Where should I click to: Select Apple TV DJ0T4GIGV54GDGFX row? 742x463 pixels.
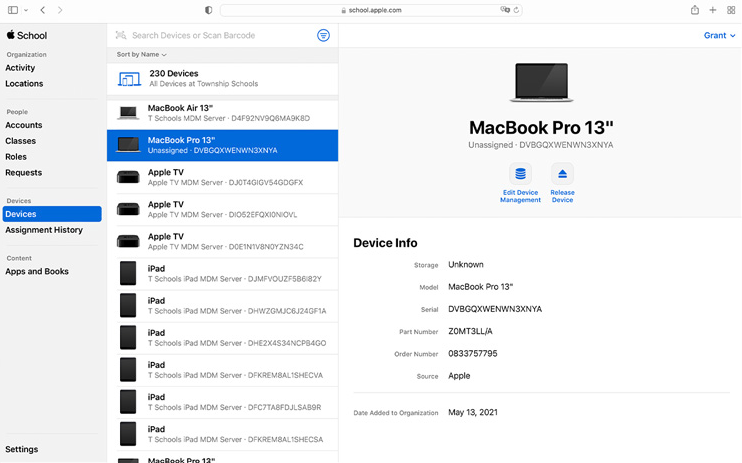coord(222,178)
